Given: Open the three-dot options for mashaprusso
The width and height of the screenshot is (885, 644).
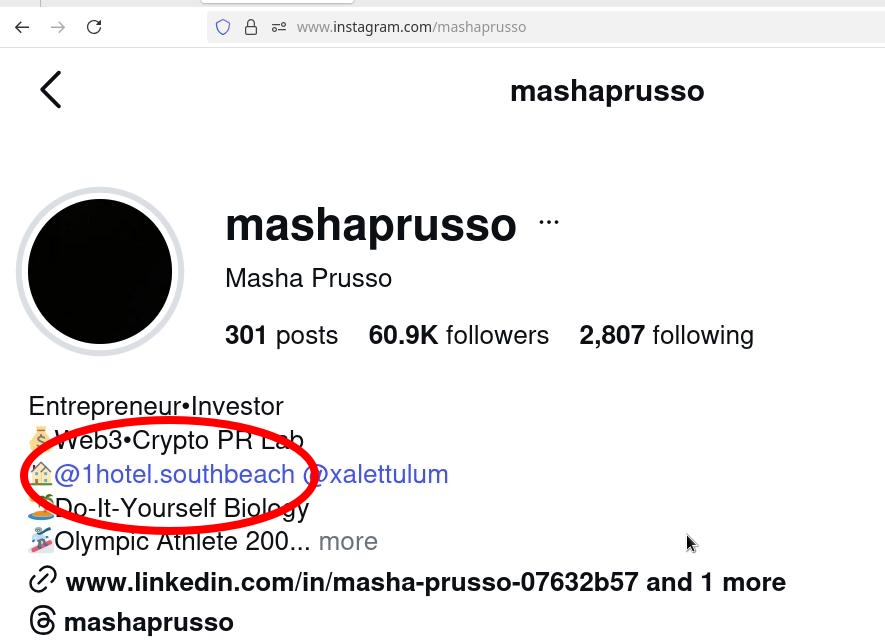Looking at the screenshot, I should pos(549,222).
